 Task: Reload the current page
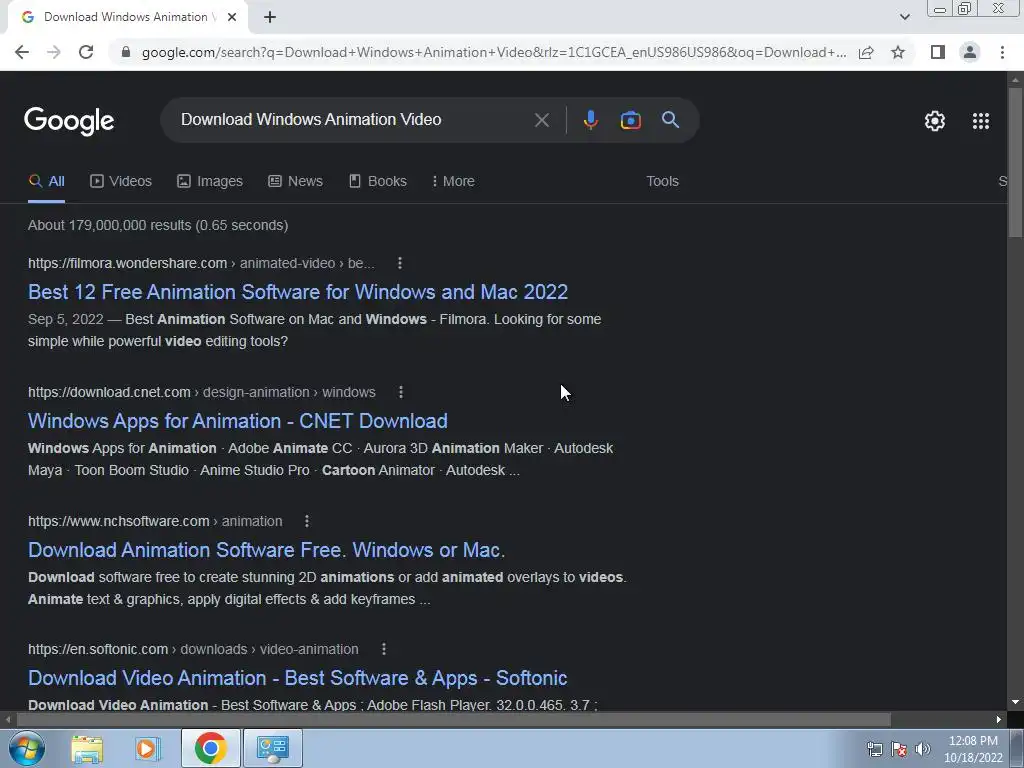click(86, 52)
